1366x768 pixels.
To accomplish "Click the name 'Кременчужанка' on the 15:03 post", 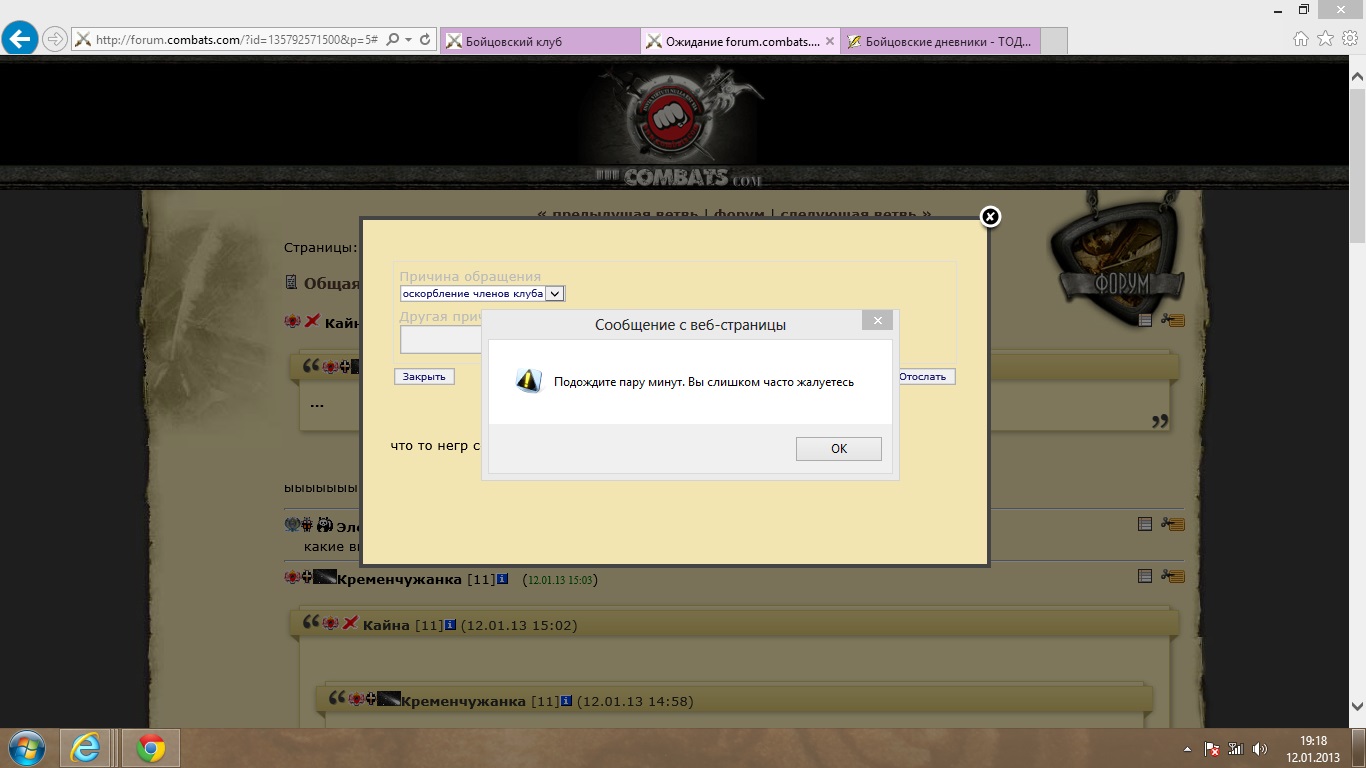I will [x=399, y=579].
